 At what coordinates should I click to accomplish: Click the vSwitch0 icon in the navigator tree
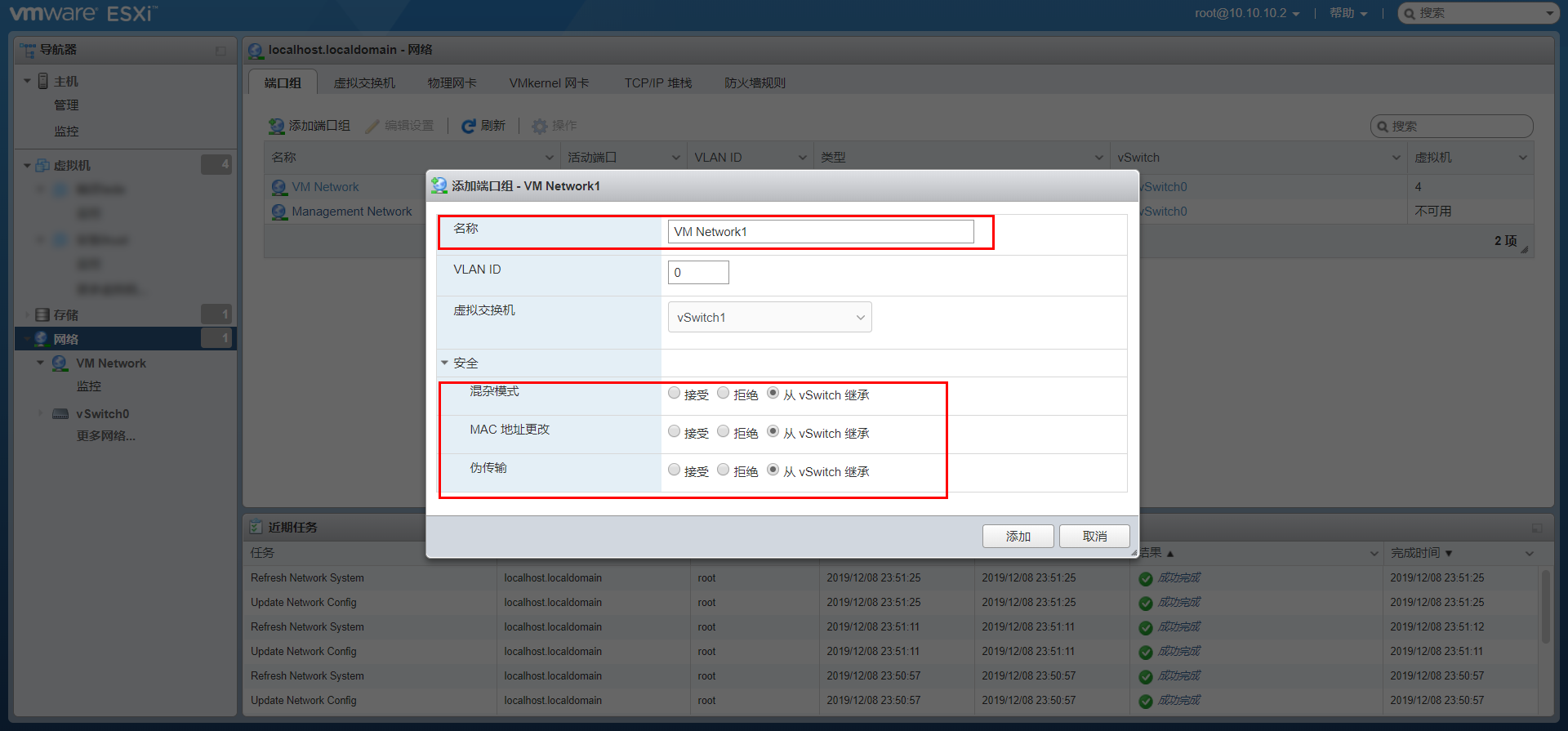[60, 414]
